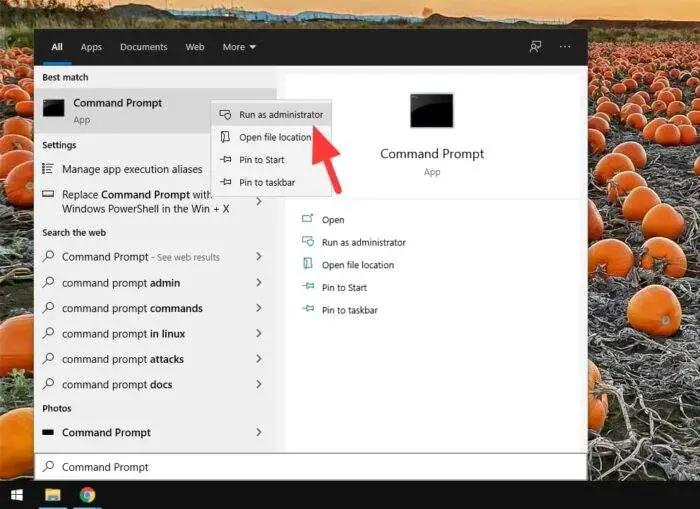Screen dimensions: 700x509
Task: Click Pin to taskbar in right pane
Action: pyautogui.click(x=350, y=310)
